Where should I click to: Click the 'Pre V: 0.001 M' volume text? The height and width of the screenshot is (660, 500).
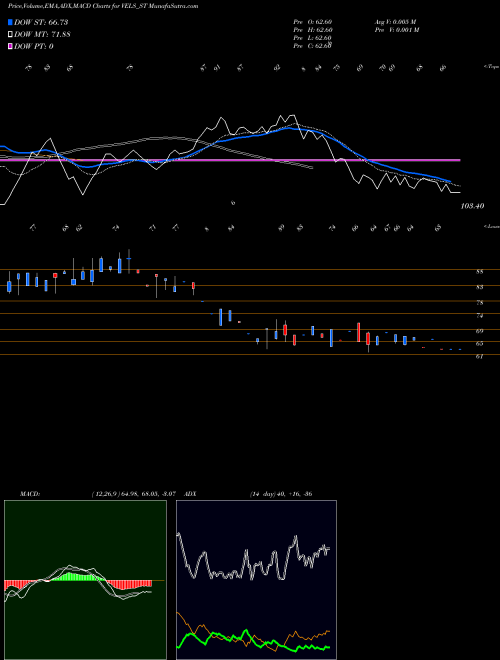pos(397,30)
